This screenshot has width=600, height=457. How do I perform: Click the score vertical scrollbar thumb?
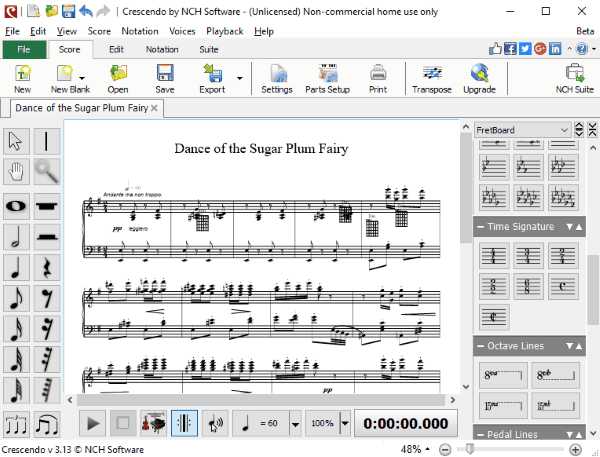coord(466,188)
